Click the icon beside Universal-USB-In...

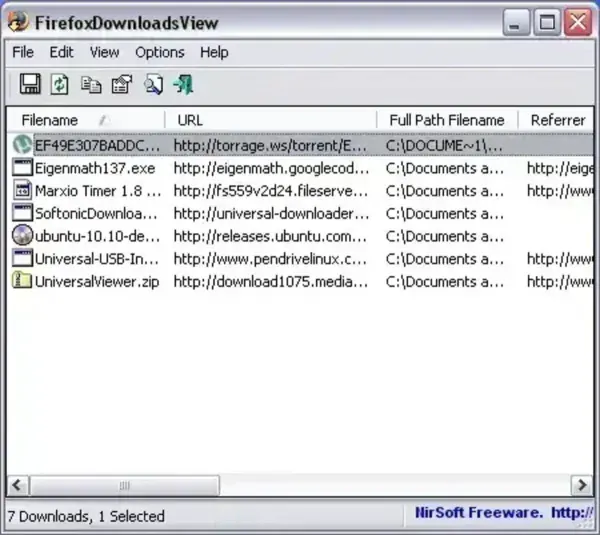(22, 258)
